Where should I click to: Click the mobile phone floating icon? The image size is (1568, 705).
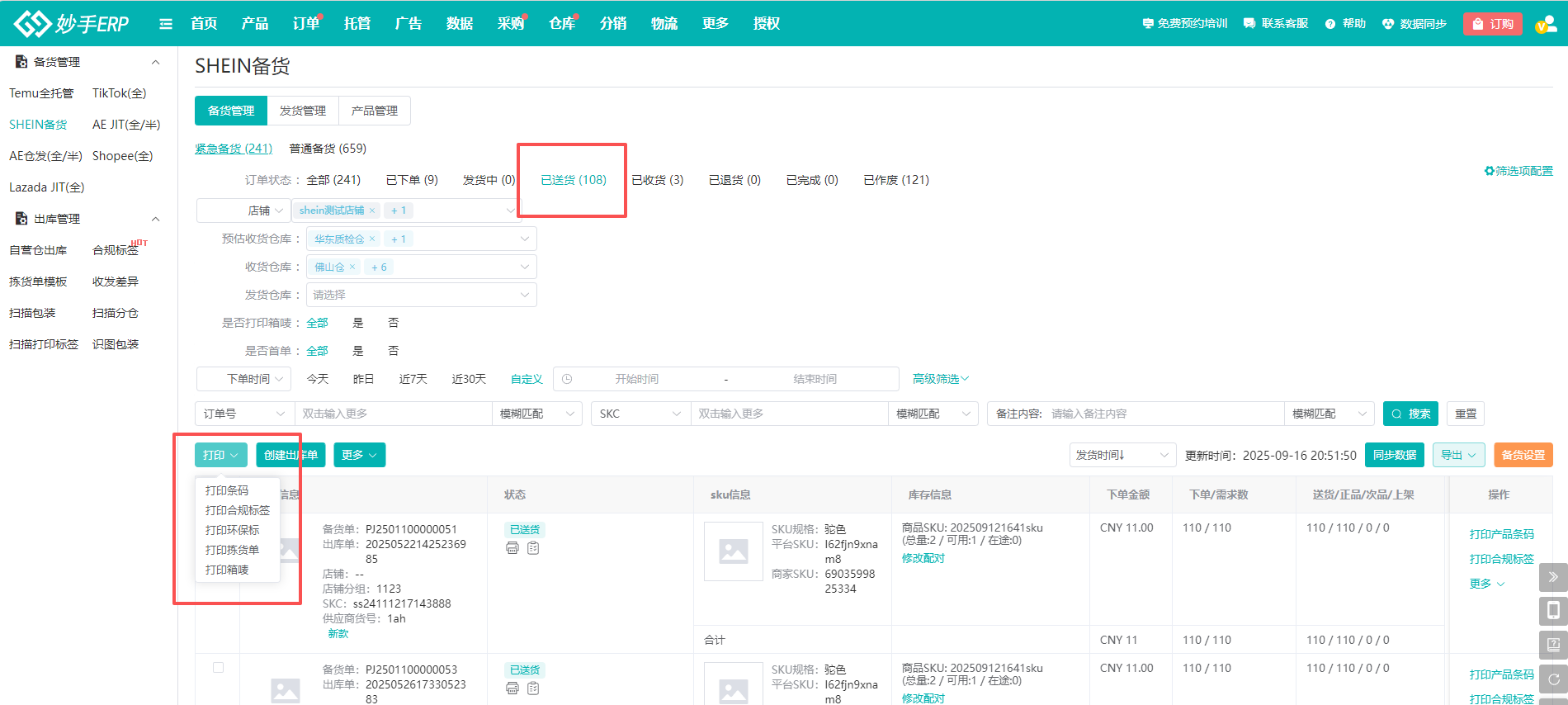tap(1553, 611)
